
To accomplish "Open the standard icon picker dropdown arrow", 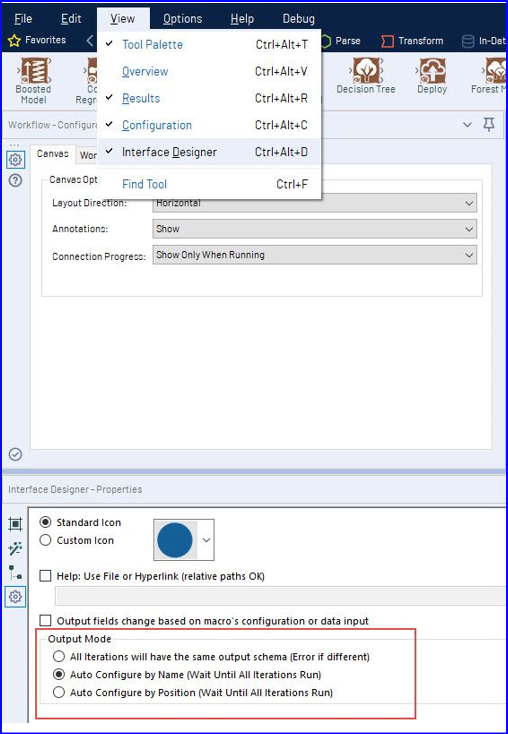I will (x=206, y=540).
